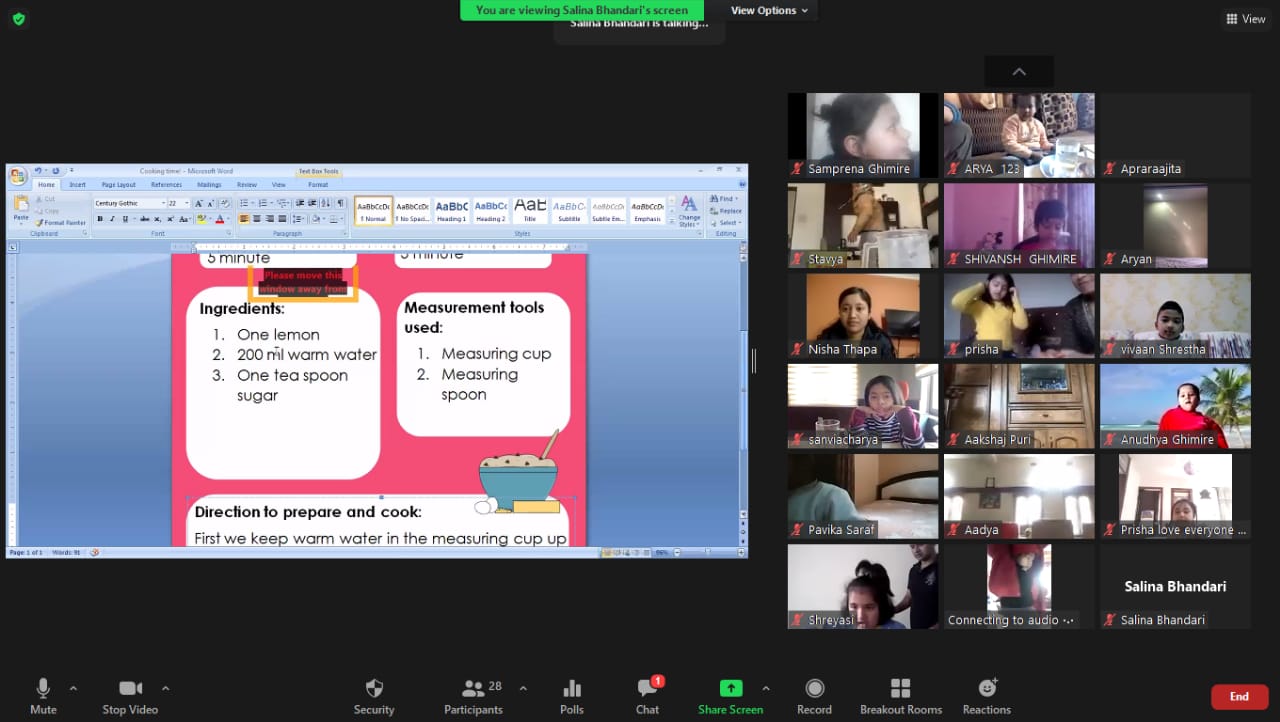Click the text 'One lemon' in document
Image resolution: width=1280 pixels, height=722 pixels.
click(x=278, y=334)
